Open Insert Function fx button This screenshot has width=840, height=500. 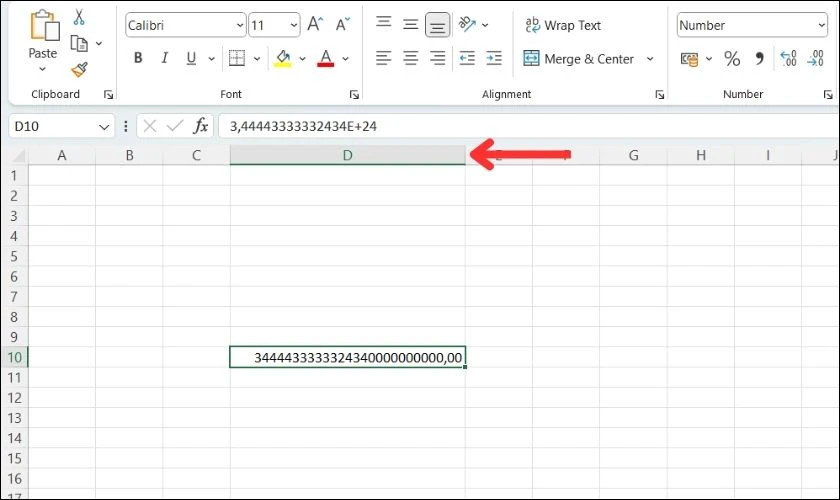201,126
